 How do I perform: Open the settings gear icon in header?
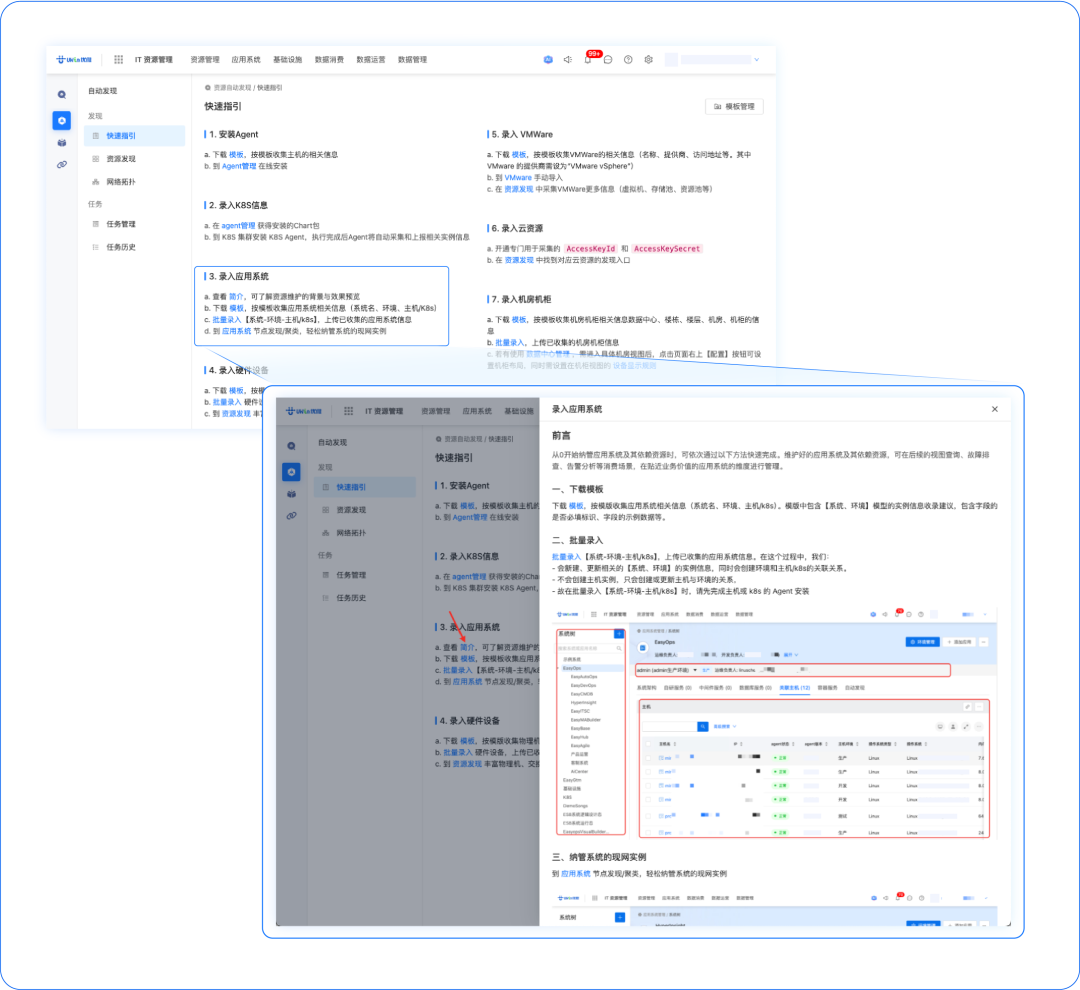click(649, 60)
